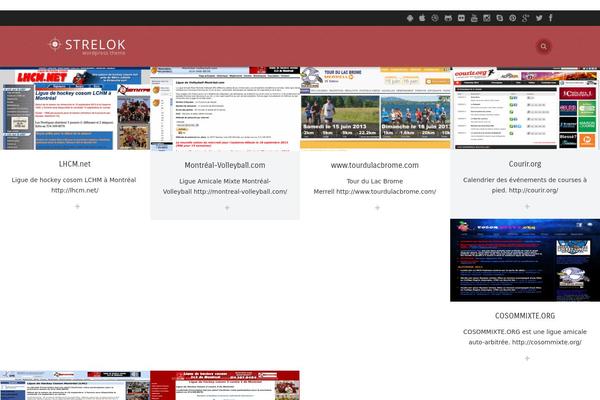The image size is (600, 400).
Task: Open the Flickr social icon
Action: [x=461, y=18]
